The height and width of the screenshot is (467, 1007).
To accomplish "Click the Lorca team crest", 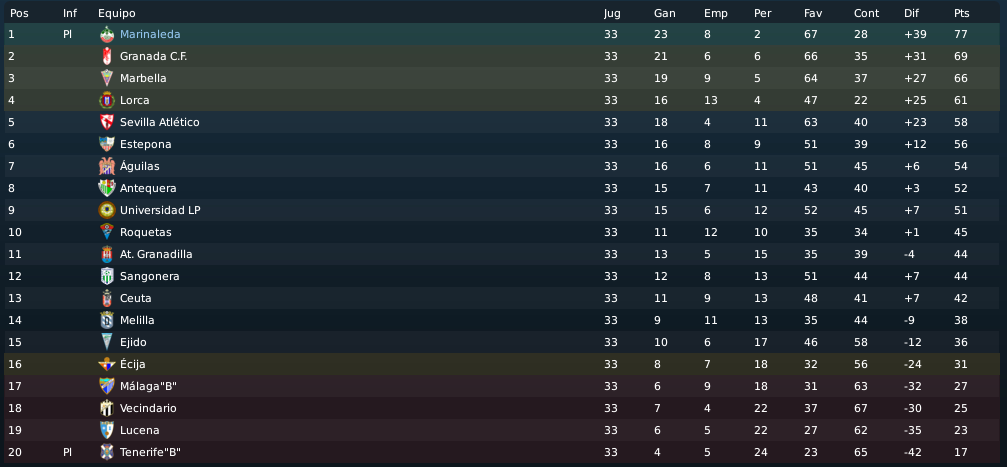I will pos(107,100).
